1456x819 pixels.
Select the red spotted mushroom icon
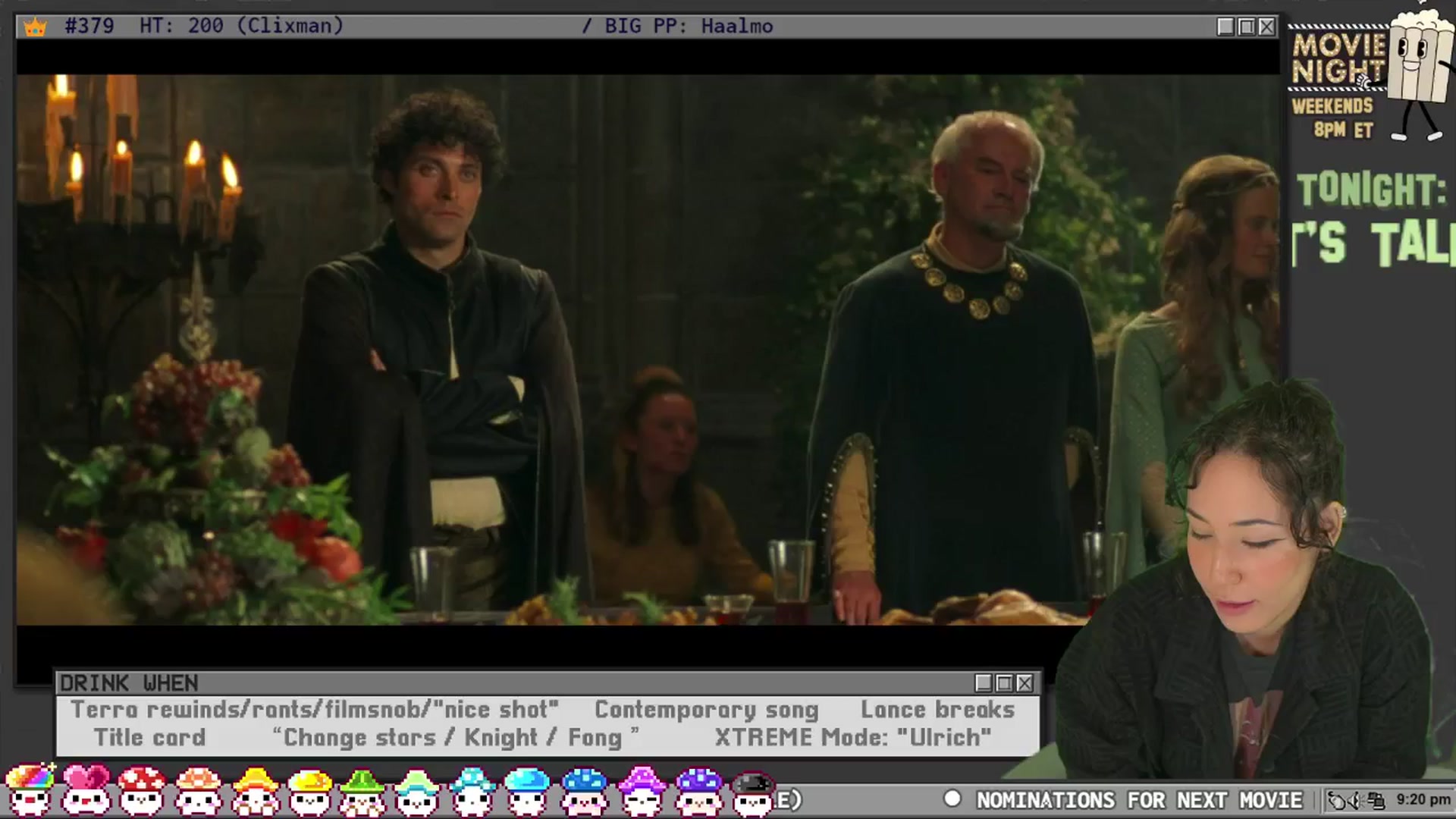point(142,791)
